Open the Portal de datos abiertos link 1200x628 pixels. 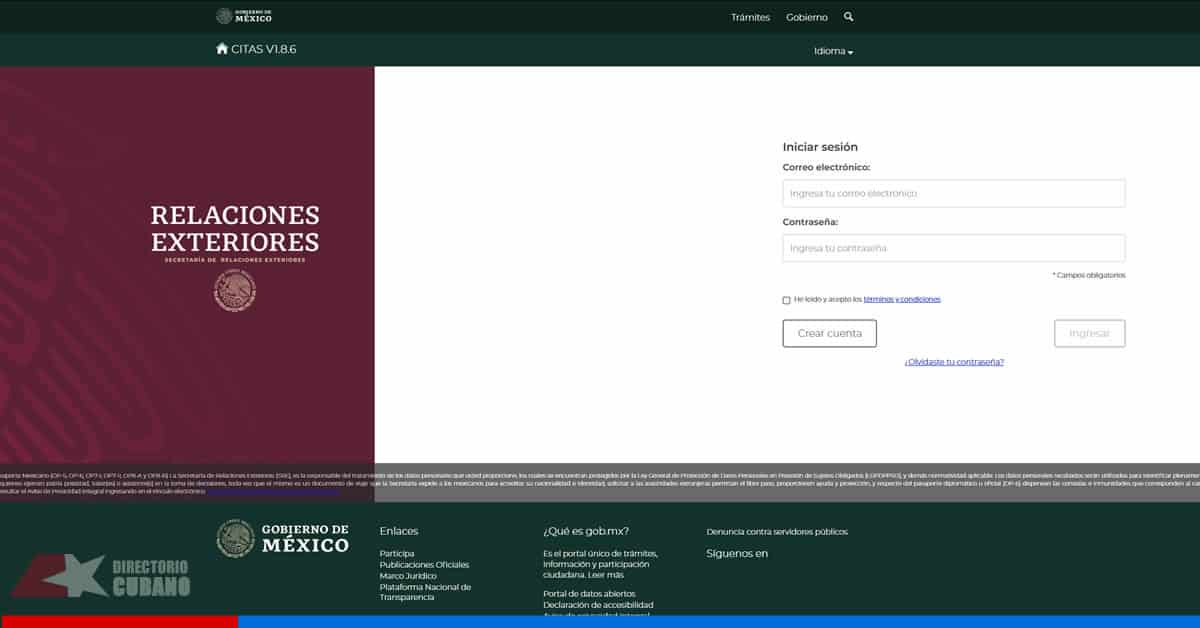coord(589,594)
